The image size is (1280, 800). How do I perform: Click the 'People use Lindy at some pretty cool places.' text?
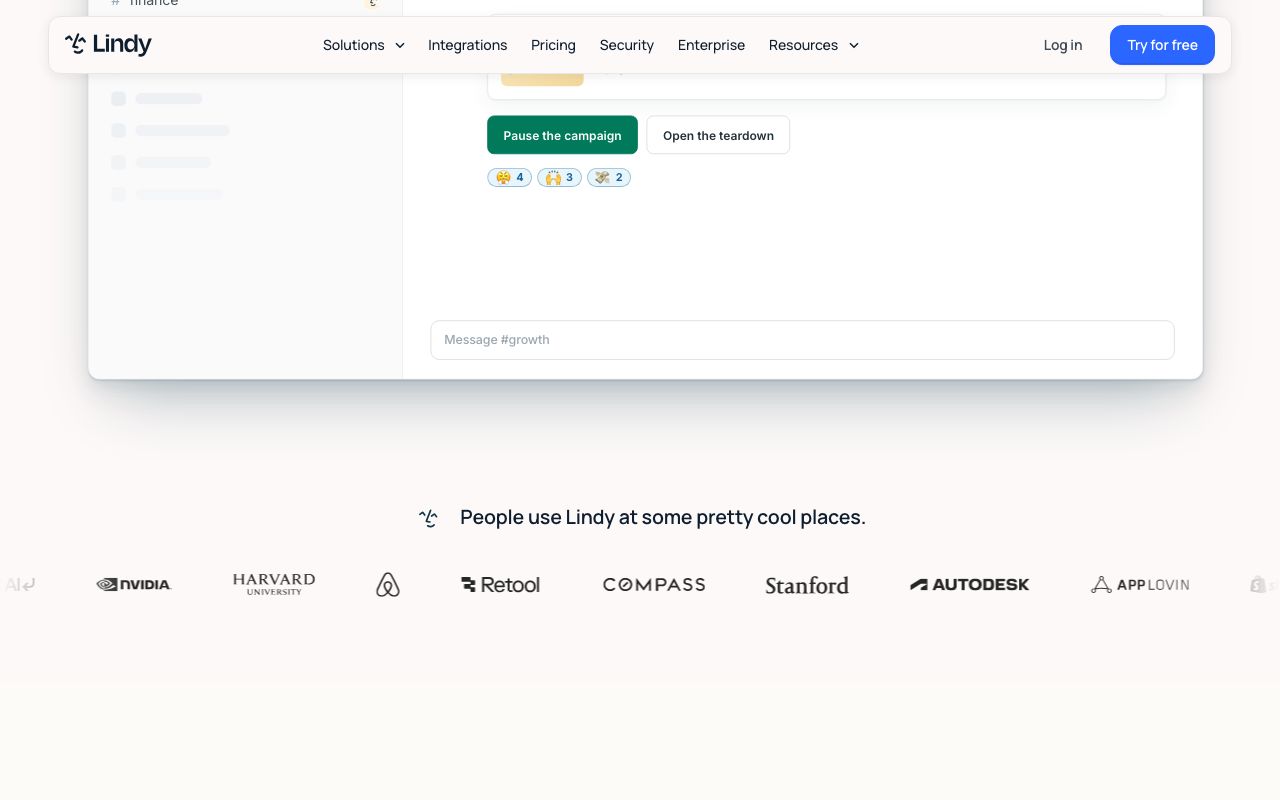click(x=663, y=517)
